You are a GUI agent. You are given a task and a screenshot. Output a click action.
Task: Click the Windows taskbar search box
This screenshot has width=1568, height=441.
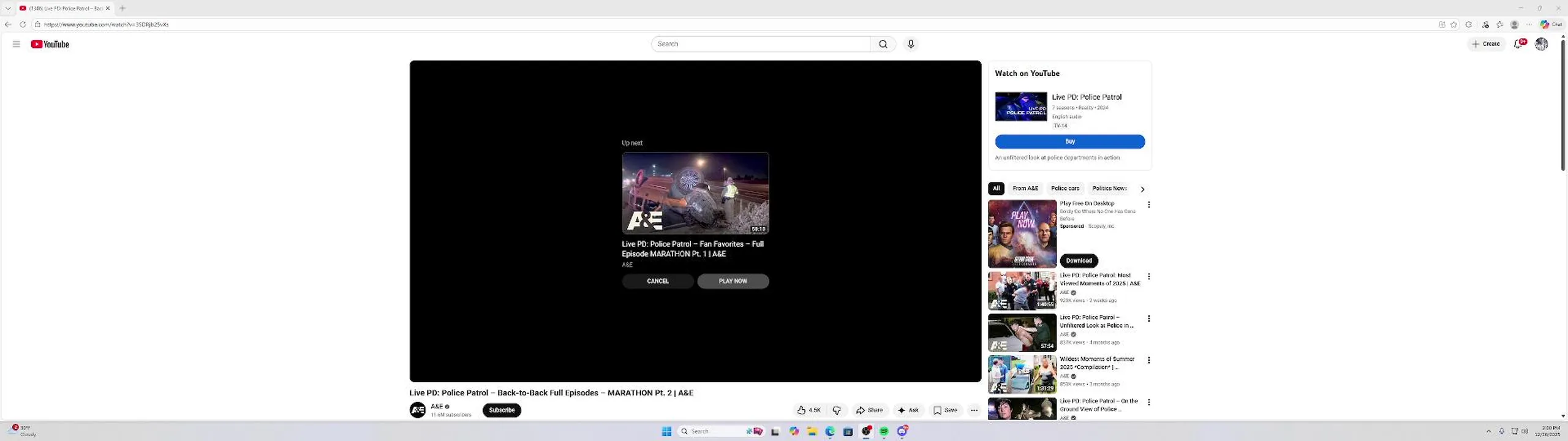[x=721, y=431]
